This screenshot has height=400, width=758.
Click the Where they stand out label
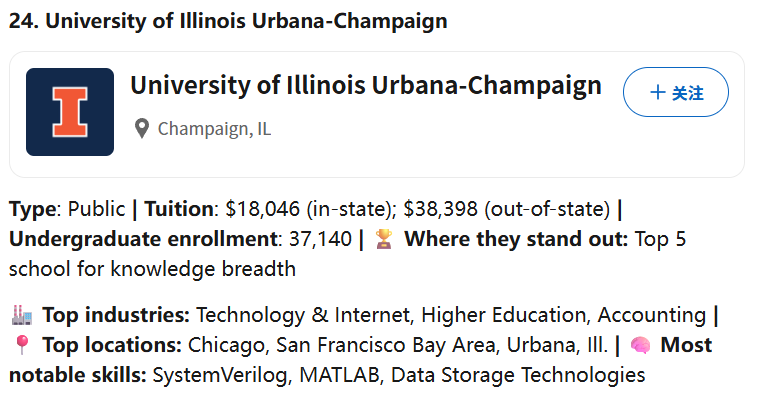[516, 239]
